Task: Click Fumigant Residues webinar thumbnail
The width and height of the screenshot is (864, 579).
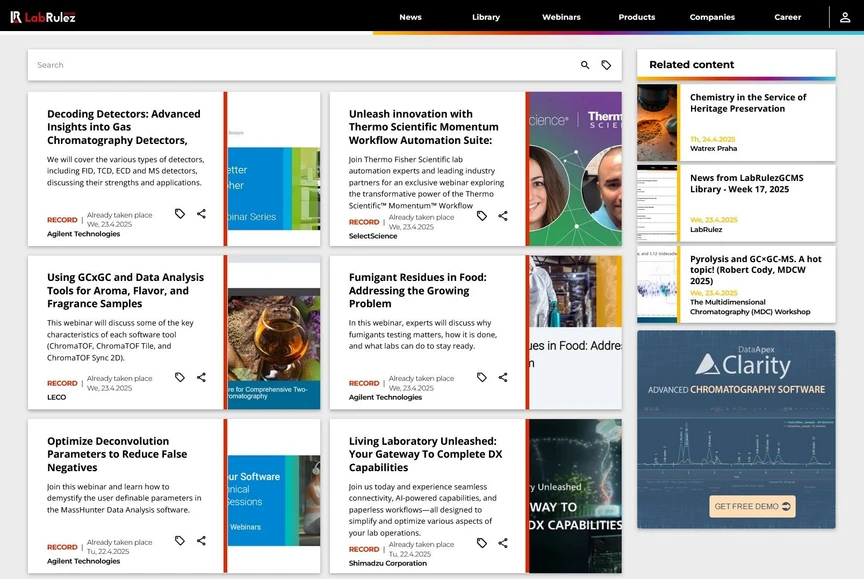Action: pos(575,332)
